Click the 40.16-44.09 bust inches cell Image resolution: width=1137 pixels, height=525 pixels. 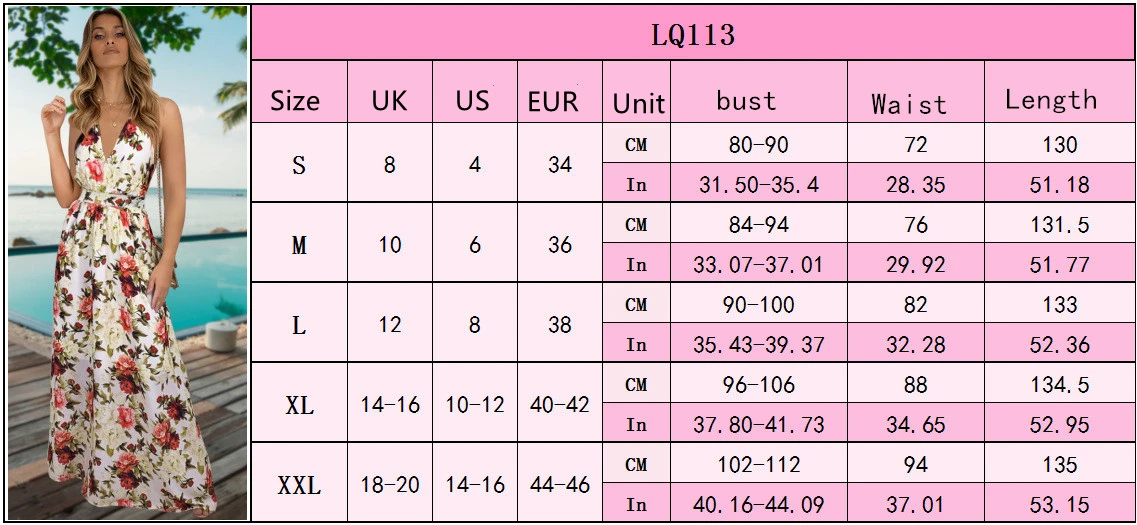coord(758,505)
